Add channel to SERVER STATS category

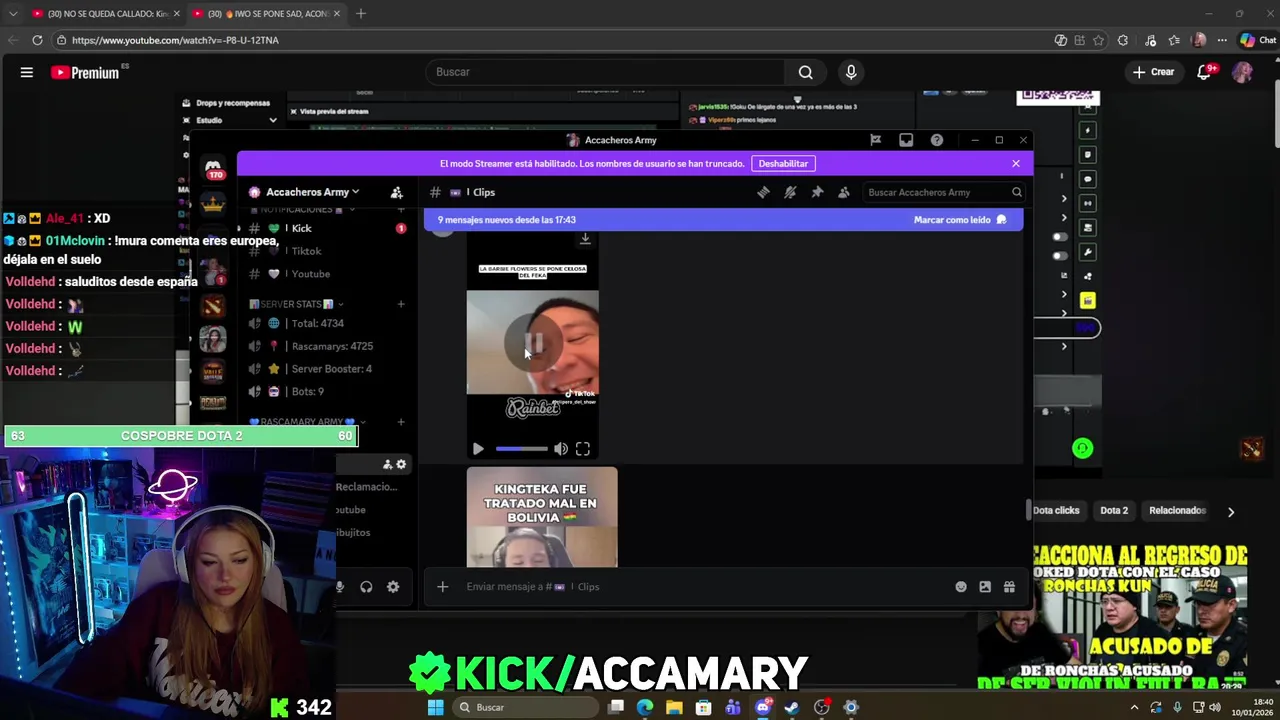pos(401,304)
